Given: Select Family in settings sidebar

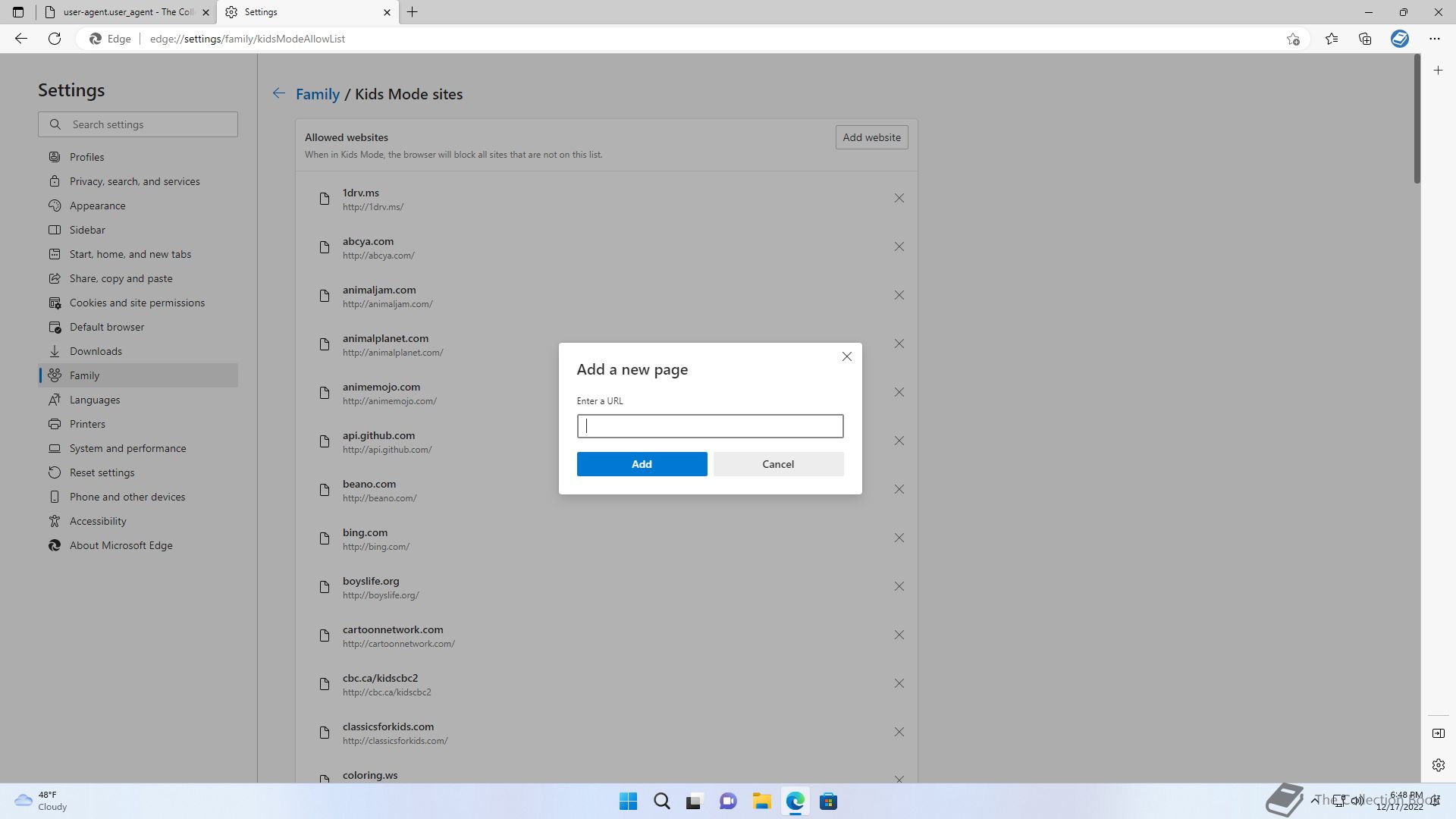Looking at the screenshot, I should pos(138,375).
